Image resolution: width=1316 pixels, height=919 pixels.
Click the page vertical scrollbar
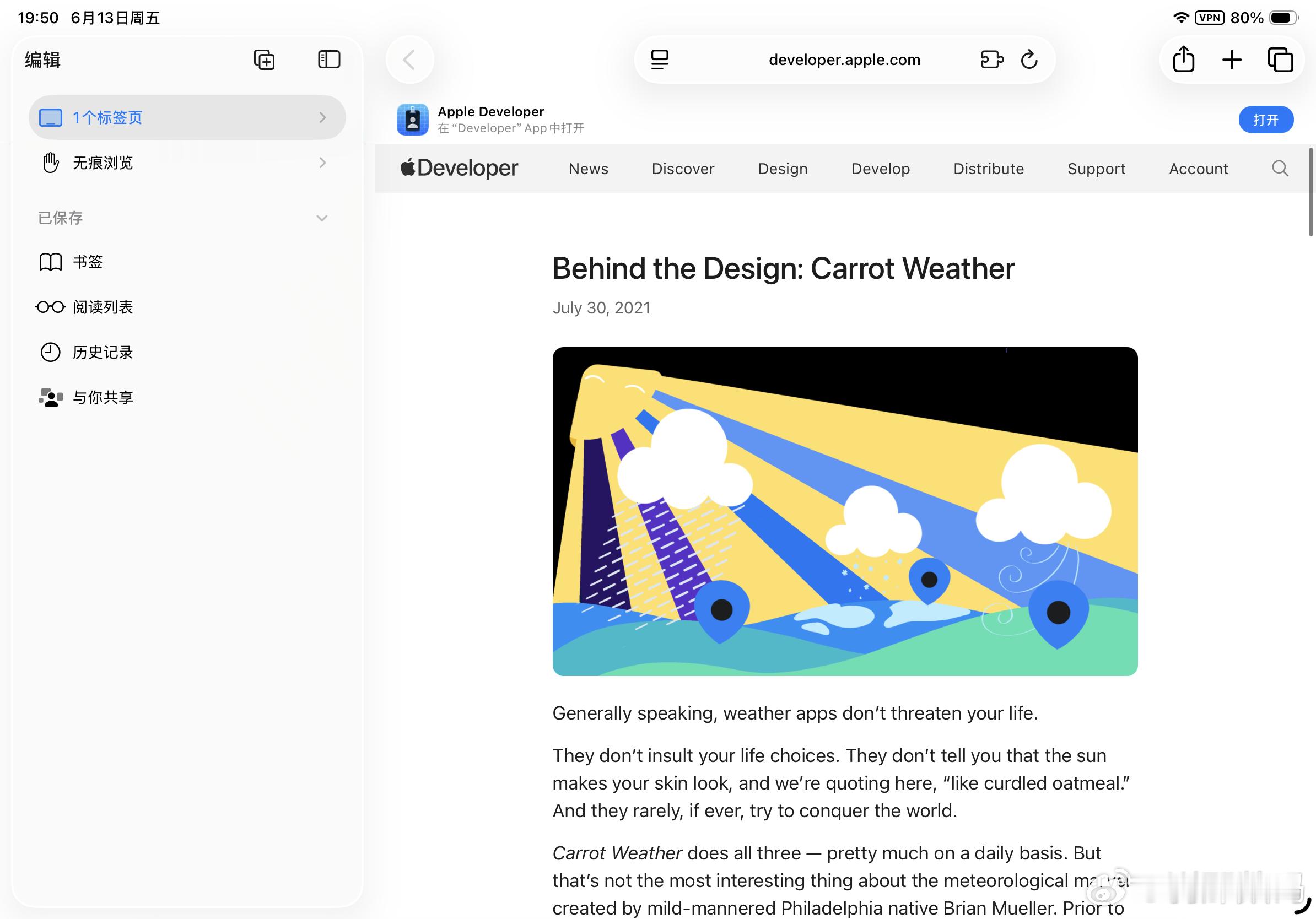(1311, 192)
